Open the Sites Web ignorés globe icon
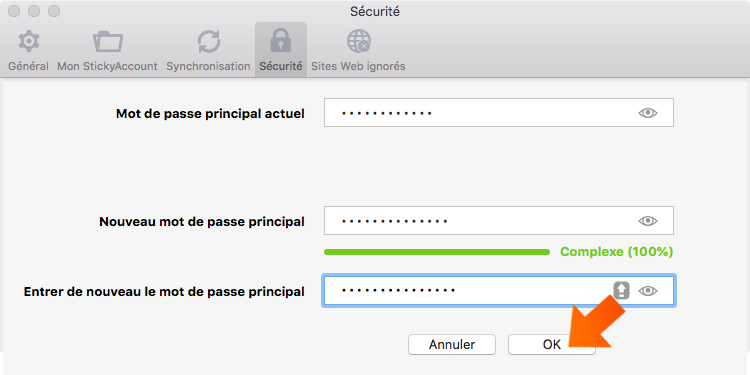Image resolution: width=750 pixels, height=375 pixels. click(x=359, y=41)
